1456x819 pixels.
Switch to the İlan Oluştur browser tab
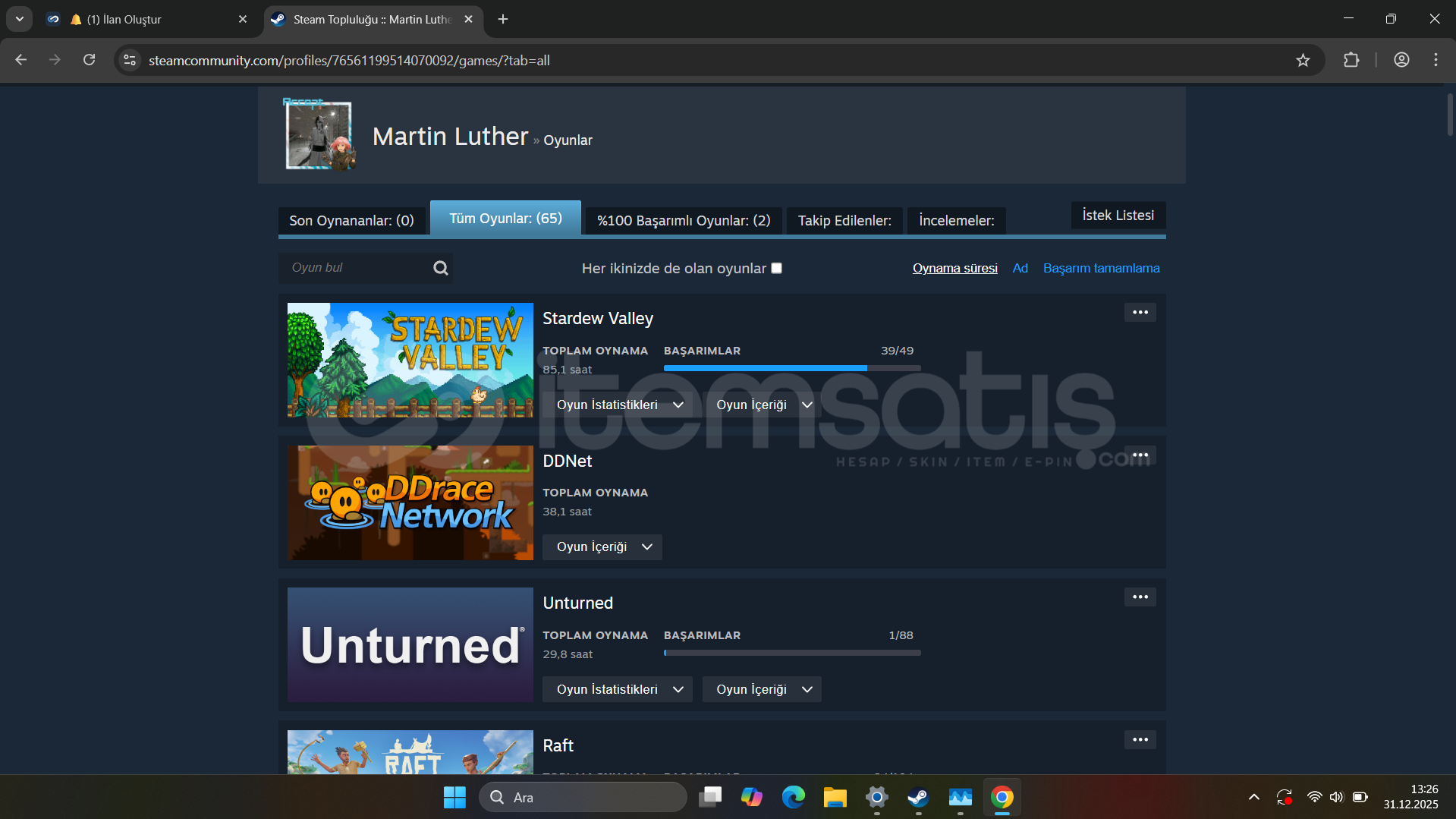[x=148, y=19]
